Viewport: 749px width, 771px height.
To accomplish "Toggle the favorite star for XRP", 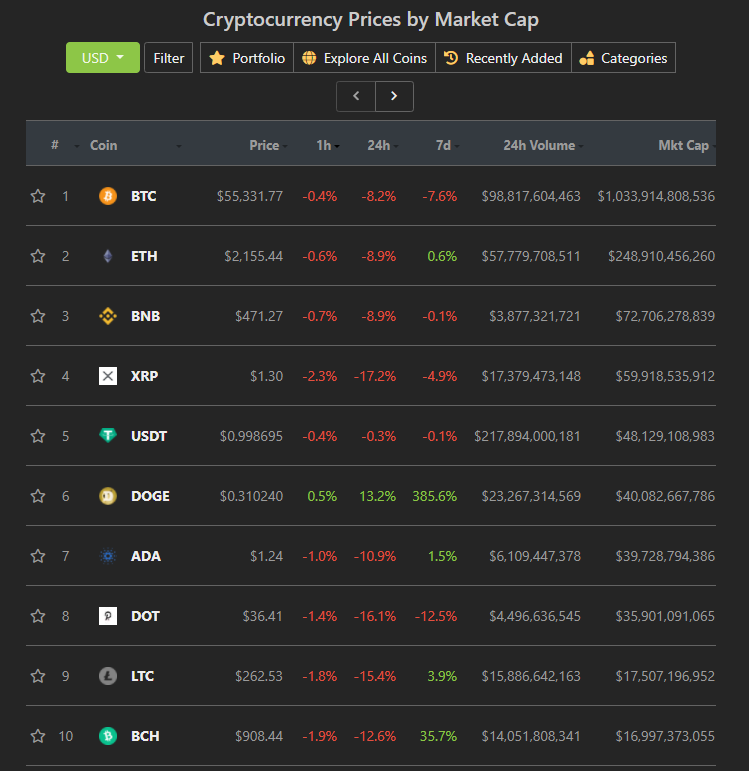I will coord(38,376).
